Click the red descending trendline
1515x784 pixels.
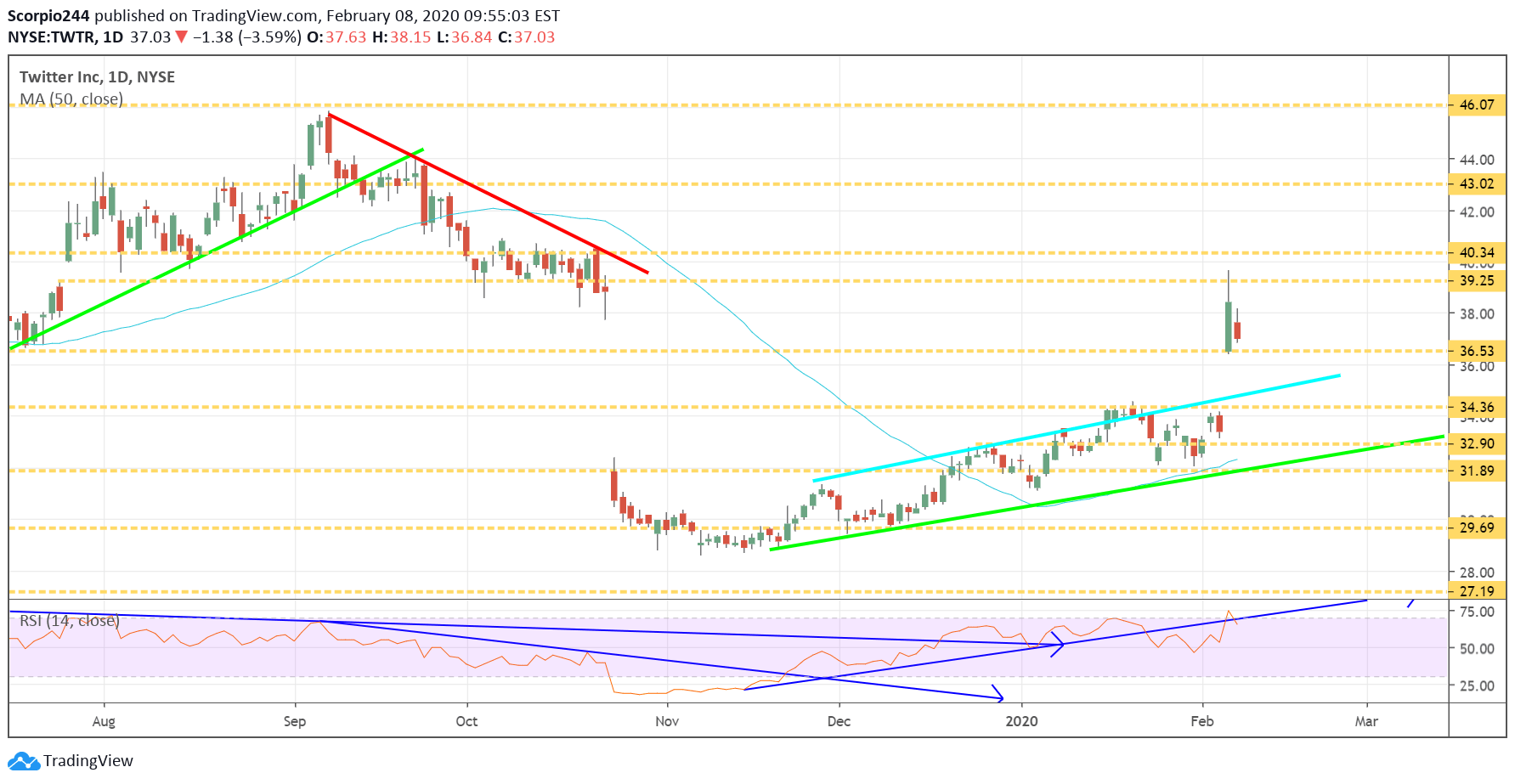point(488,193)
